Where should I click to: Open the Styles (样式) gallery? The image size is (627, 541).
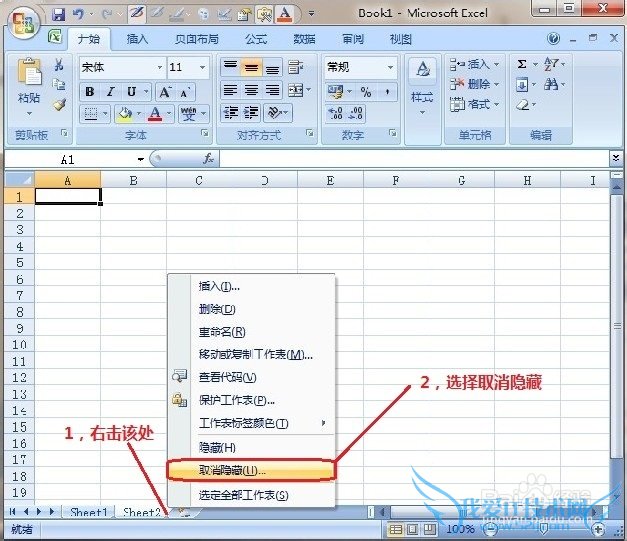[422, 87]
